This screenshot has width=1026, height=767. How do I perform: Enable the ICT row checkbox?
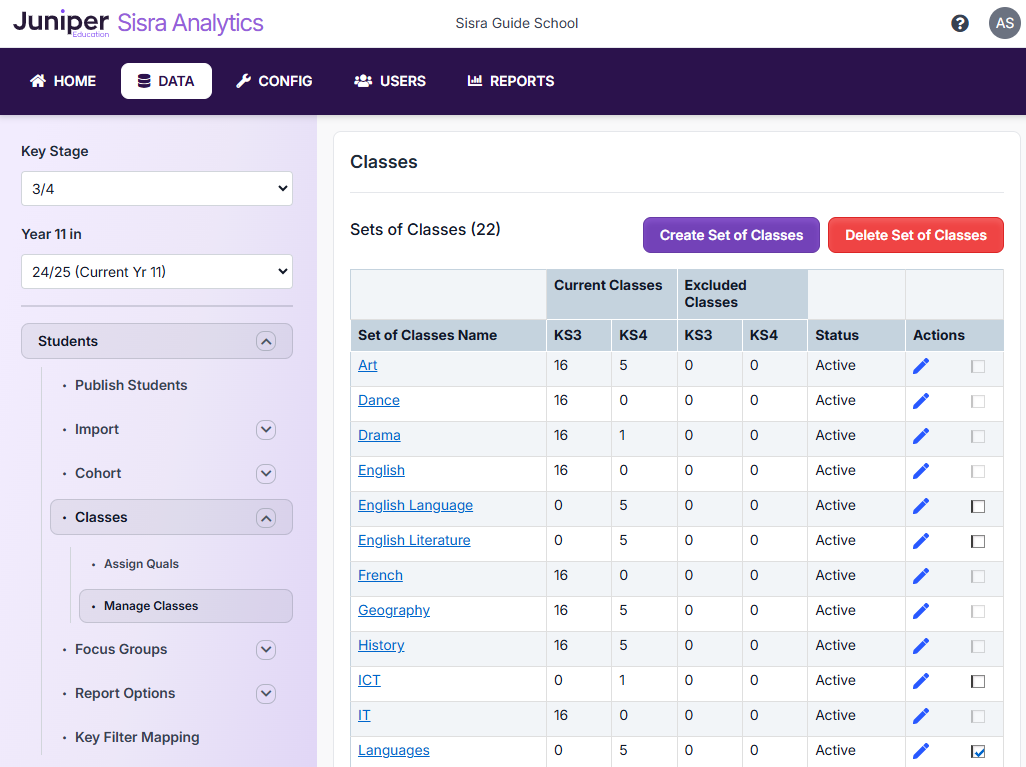978,680
